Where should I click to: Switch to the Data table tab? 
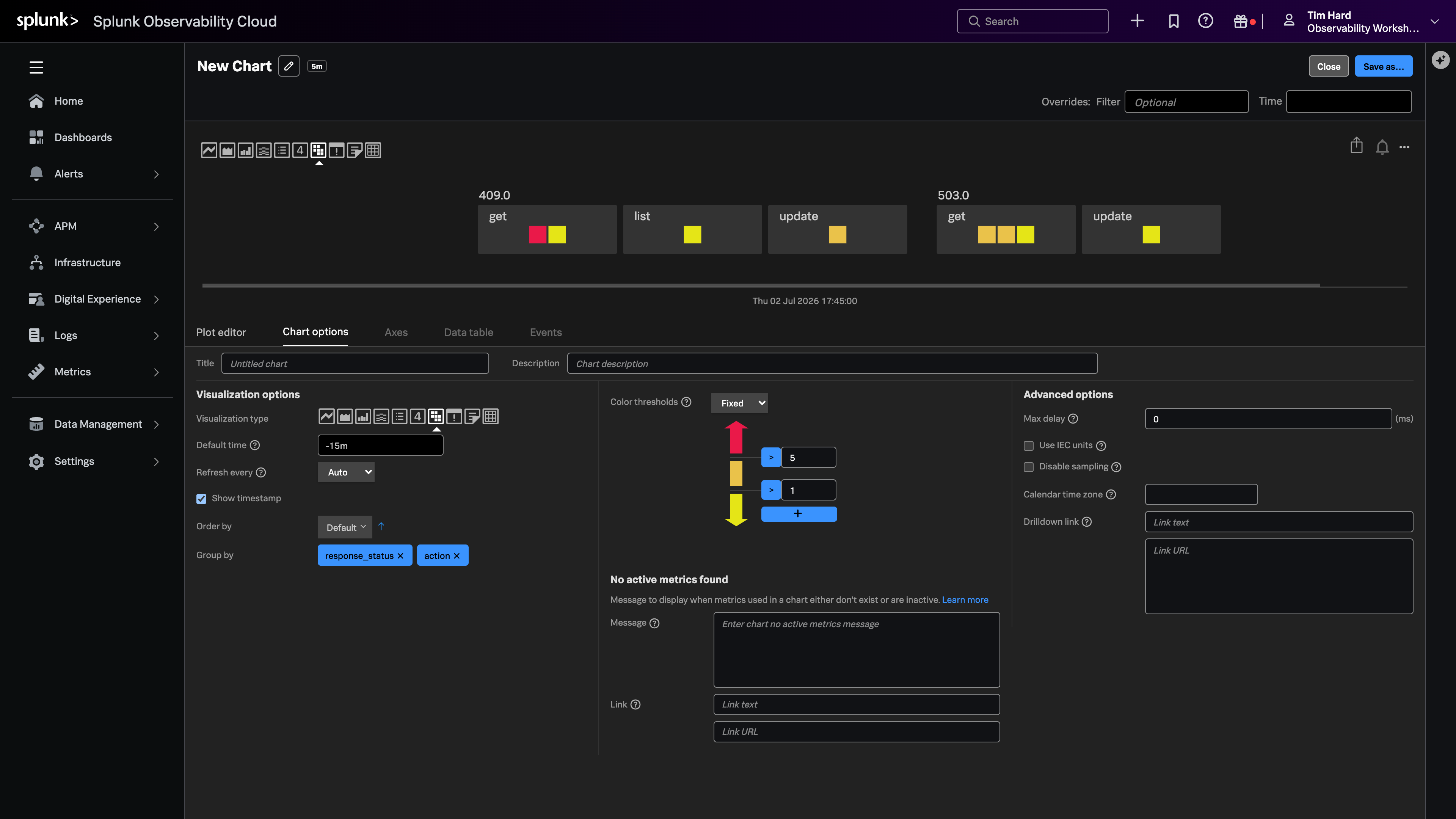coord(469,333)
